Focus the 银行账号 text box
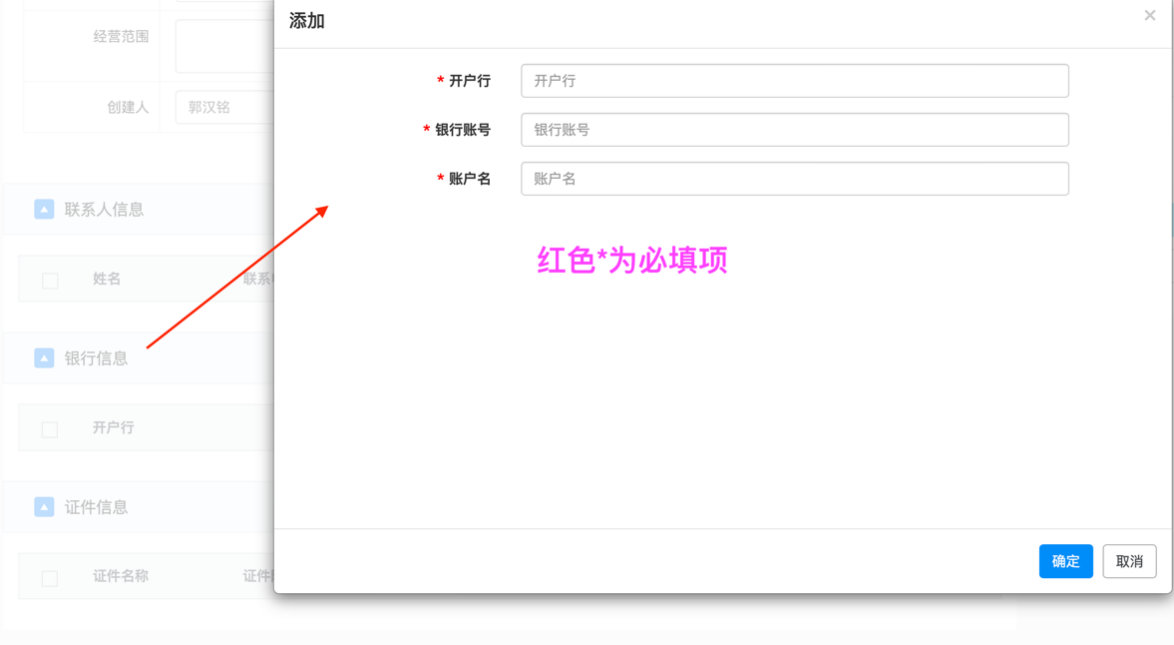This screenshot has width=1174, height=645. point(794,130)
